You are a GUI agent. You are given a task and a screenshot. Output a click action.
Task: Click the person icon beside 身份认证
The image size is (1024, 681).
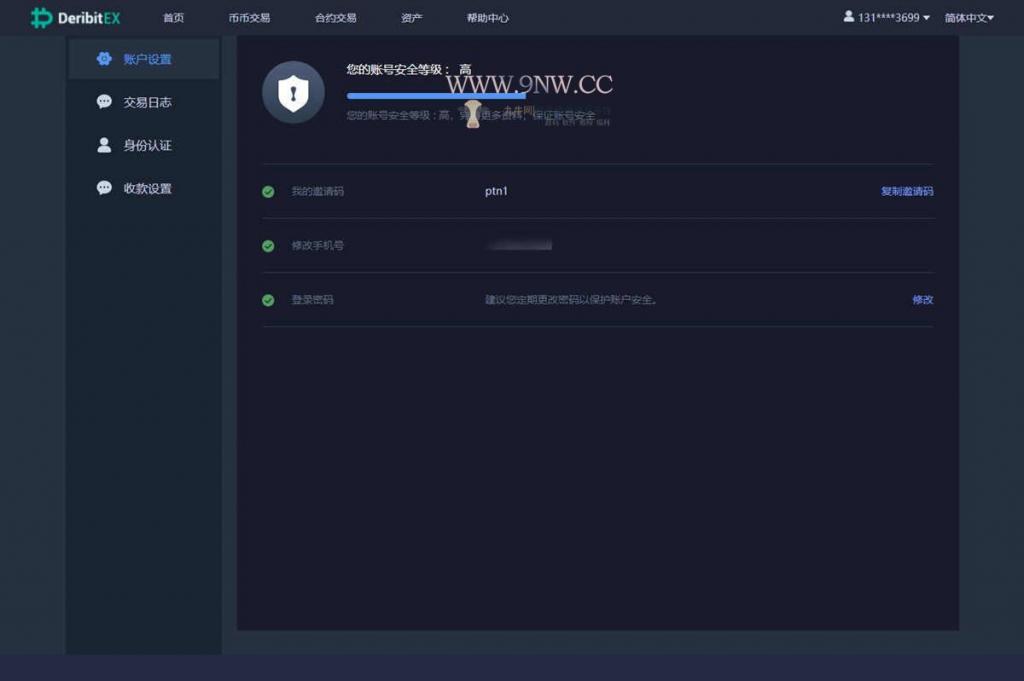coord(104,144)
